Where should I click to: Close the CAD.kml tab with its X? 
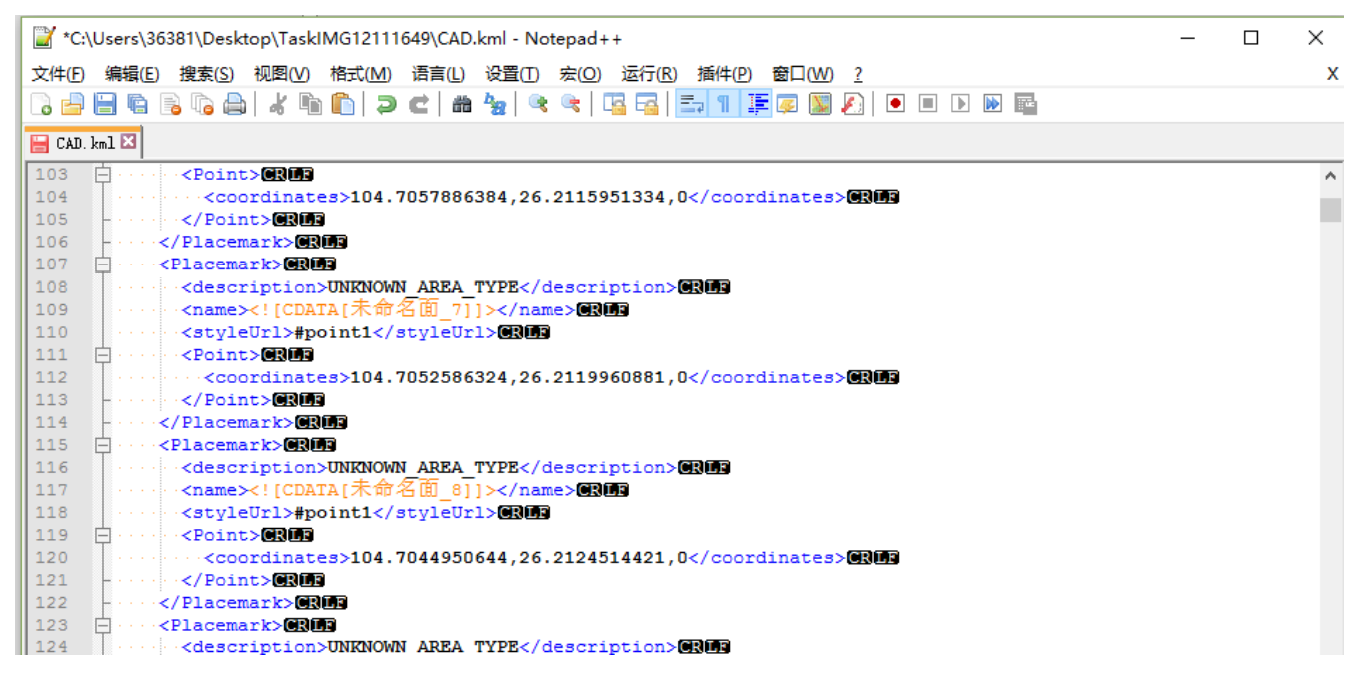click(128, 142)
